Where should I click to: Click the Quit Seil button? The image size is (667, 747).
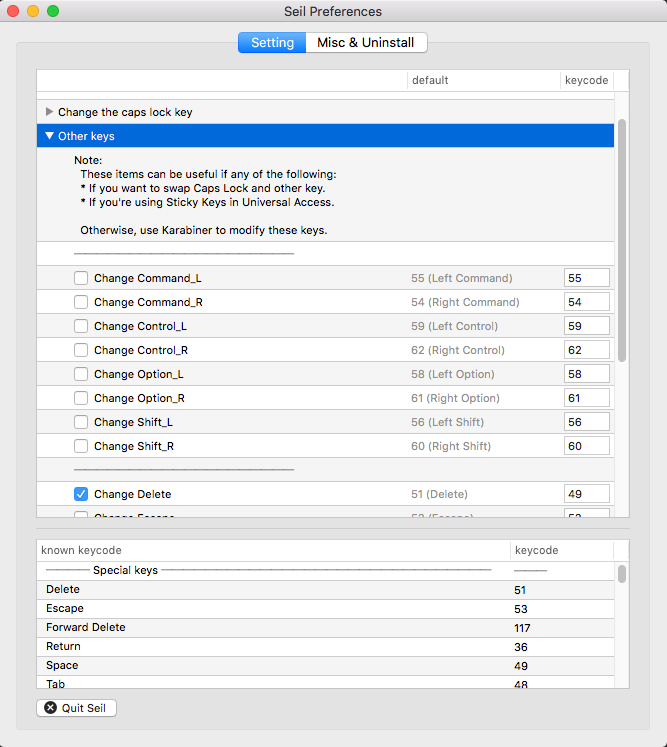click(76, 708)
